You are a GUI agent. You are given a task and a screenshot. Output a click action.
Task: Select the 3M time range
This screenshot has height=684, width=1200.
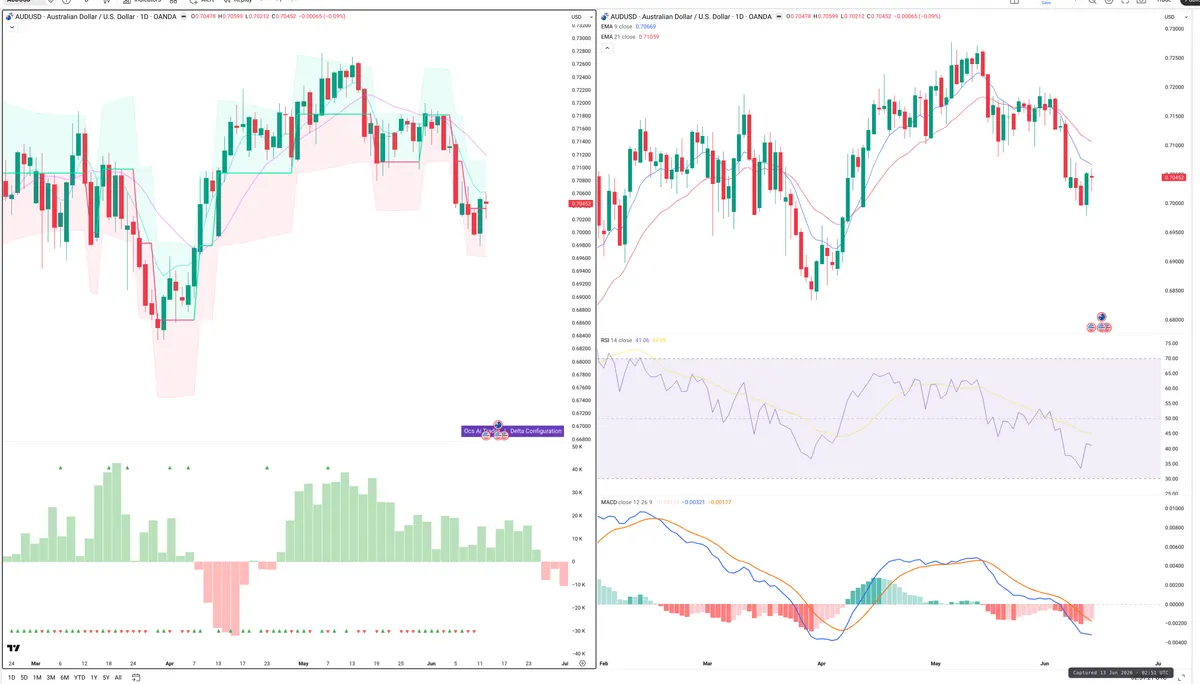[x=51, y=677]
